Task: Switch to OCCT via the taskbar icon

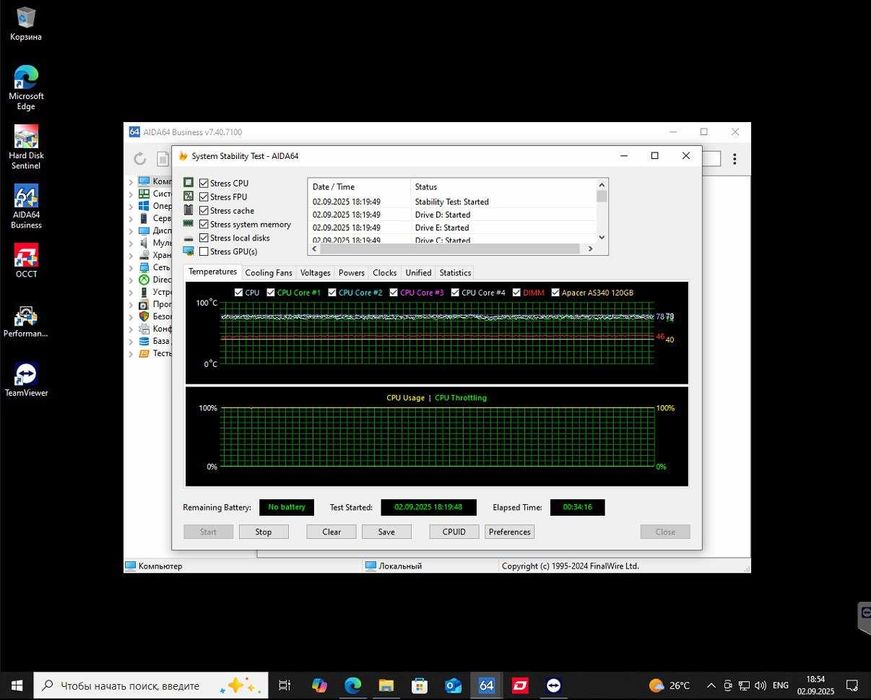Action: click(520, 686)
